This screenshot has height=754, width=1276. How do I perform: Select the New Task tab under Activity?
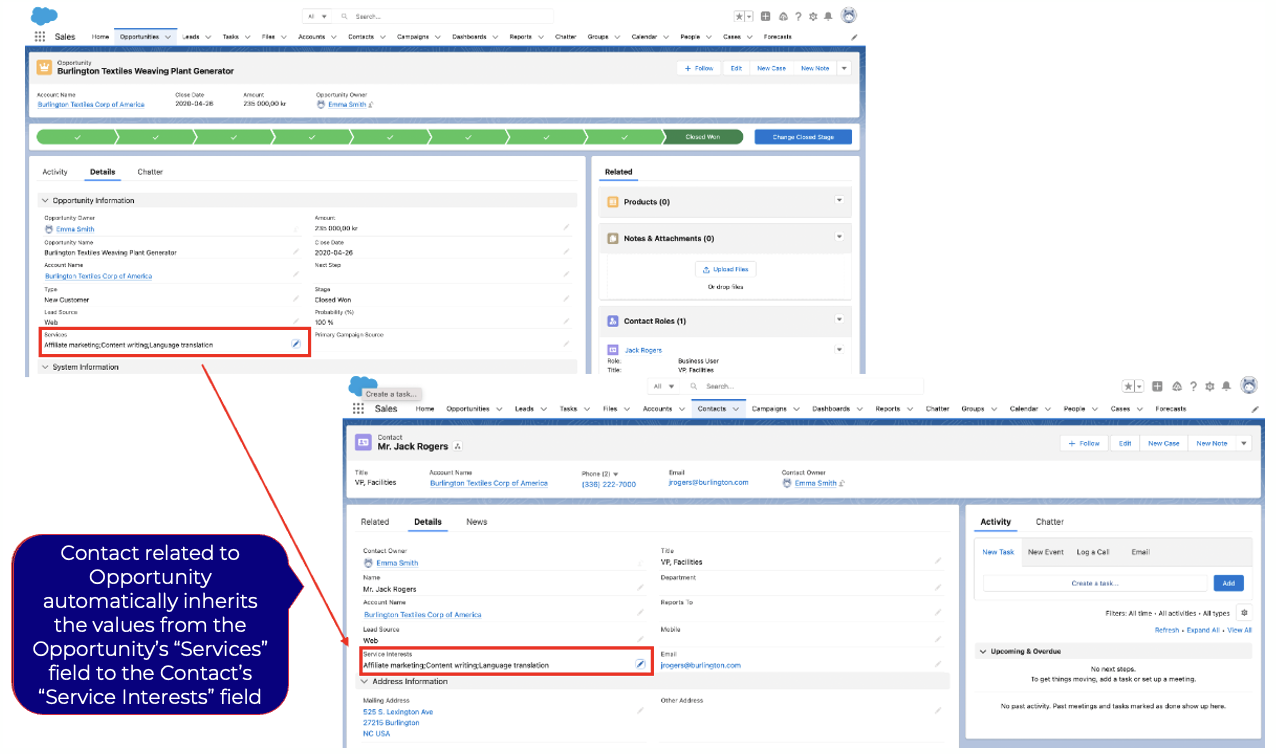[x=998, y=552]
